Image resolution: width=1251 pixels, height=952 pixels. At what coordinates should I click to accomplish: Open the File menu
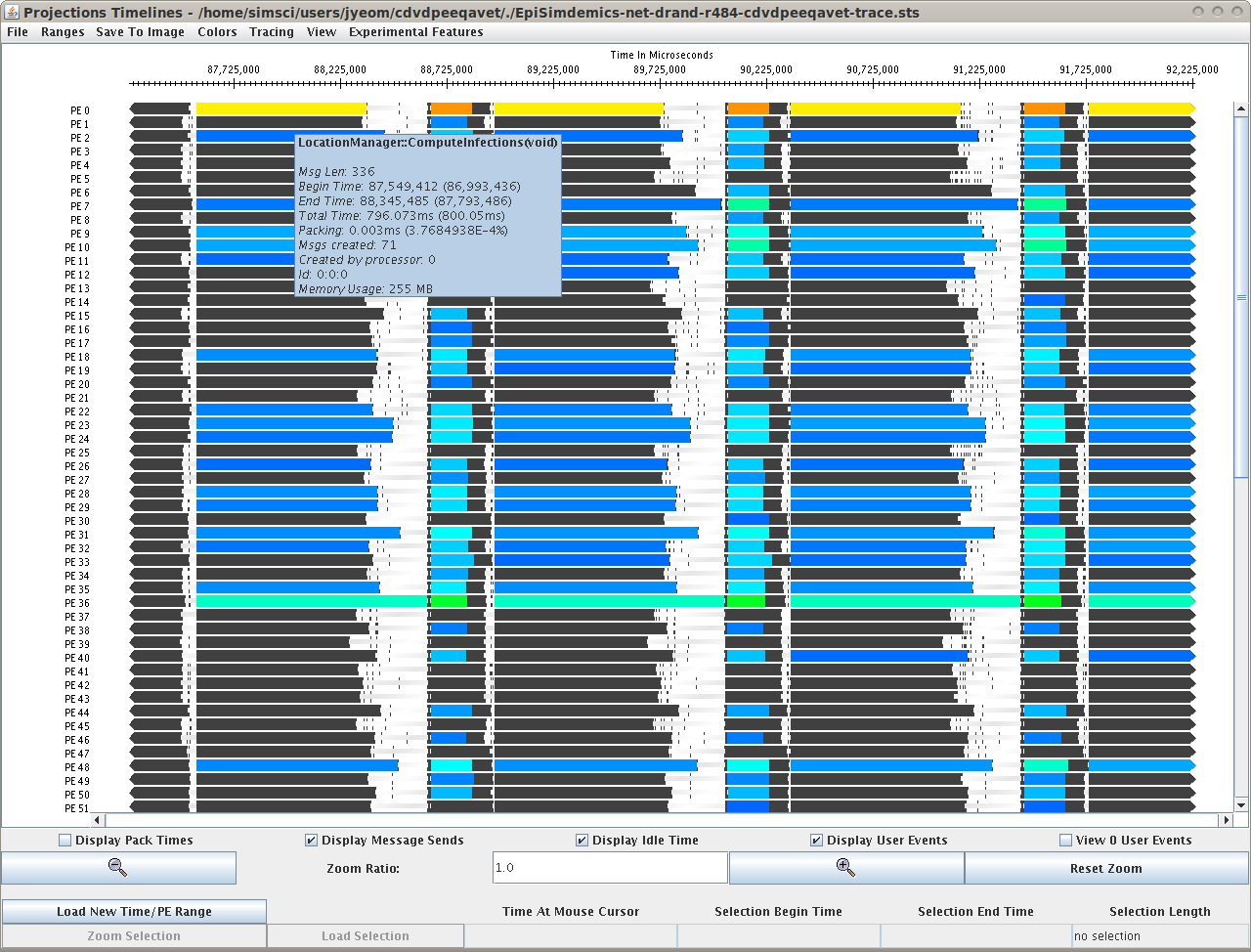point(18,32)
